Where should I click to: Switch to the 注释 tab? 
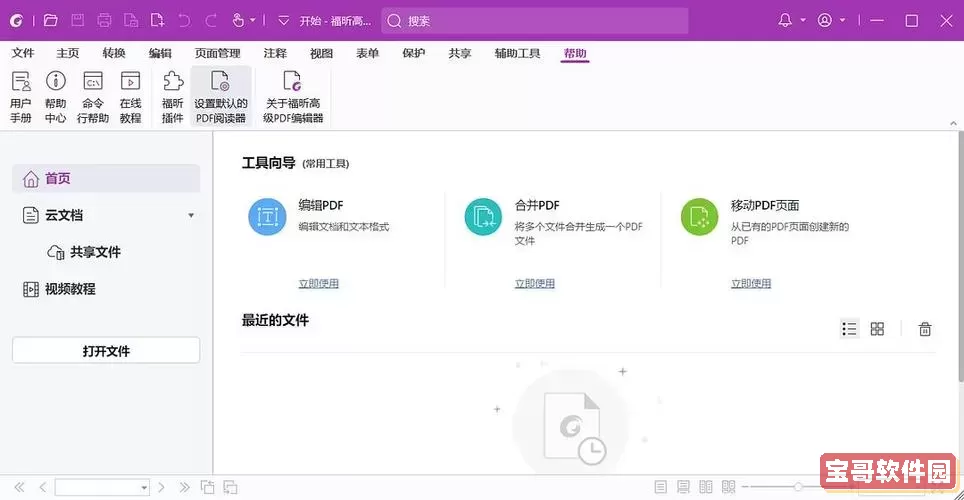tap(275, 53)
